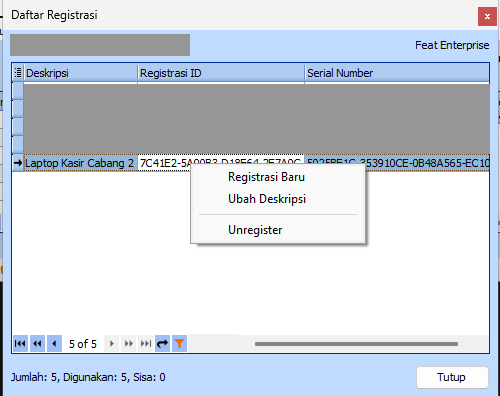Go to first record in navigator
Viewport: 500px width, 396px height.
(x=20, y=343)
